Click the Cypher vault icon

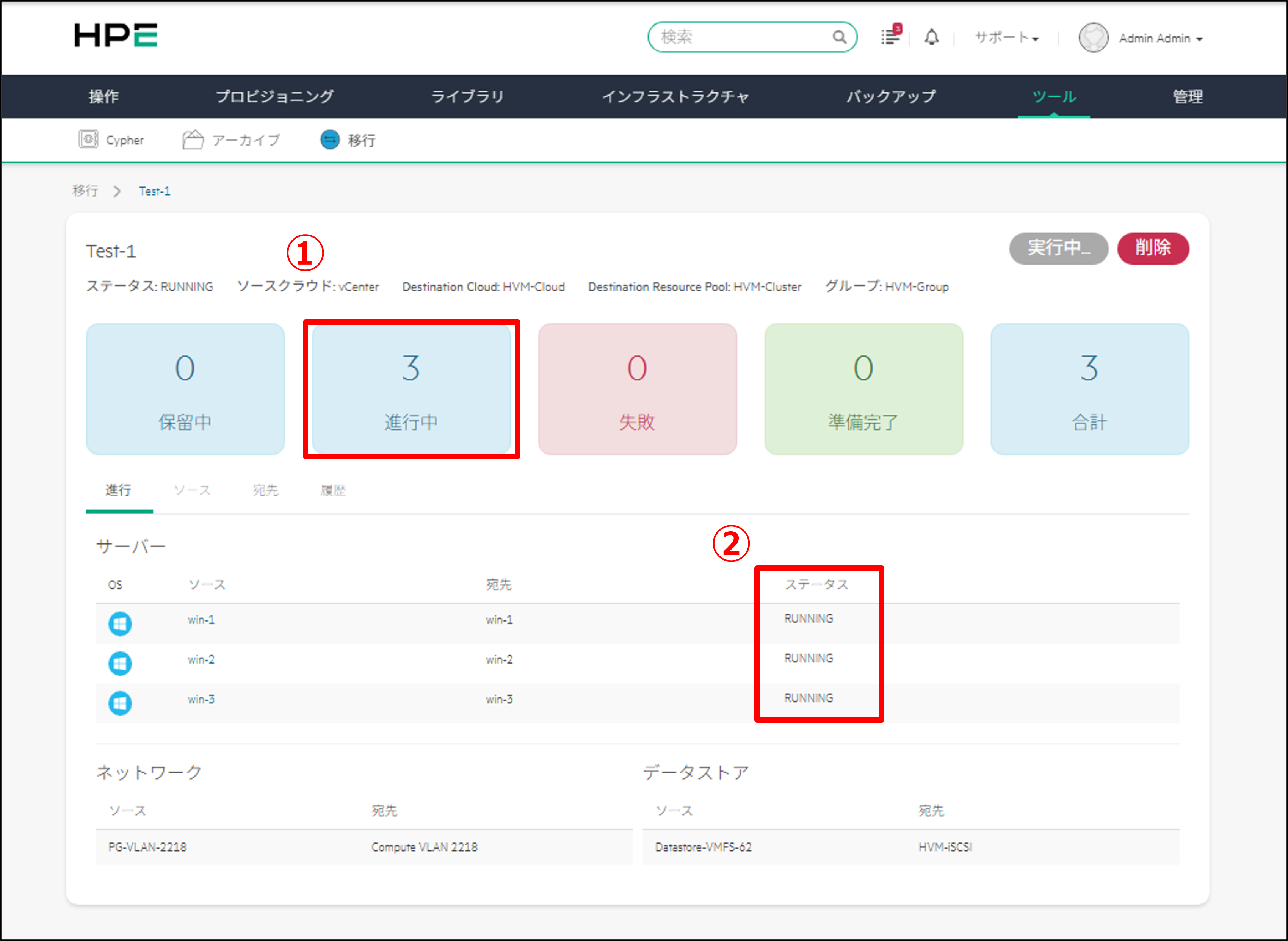pyautogui.click(x=88, y=139)
